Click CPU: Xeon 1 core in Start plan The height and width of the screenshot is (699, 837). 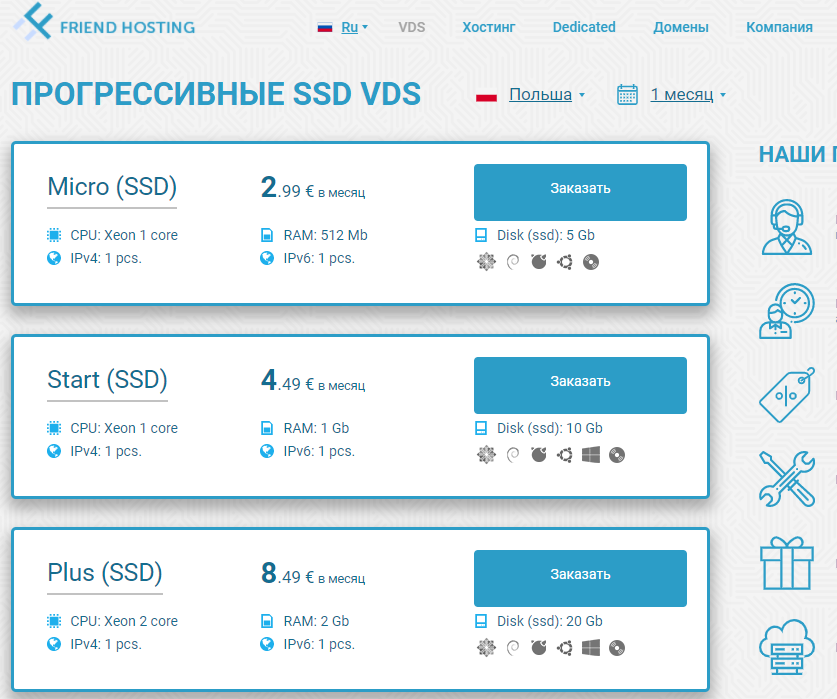(x=124, y=428)
